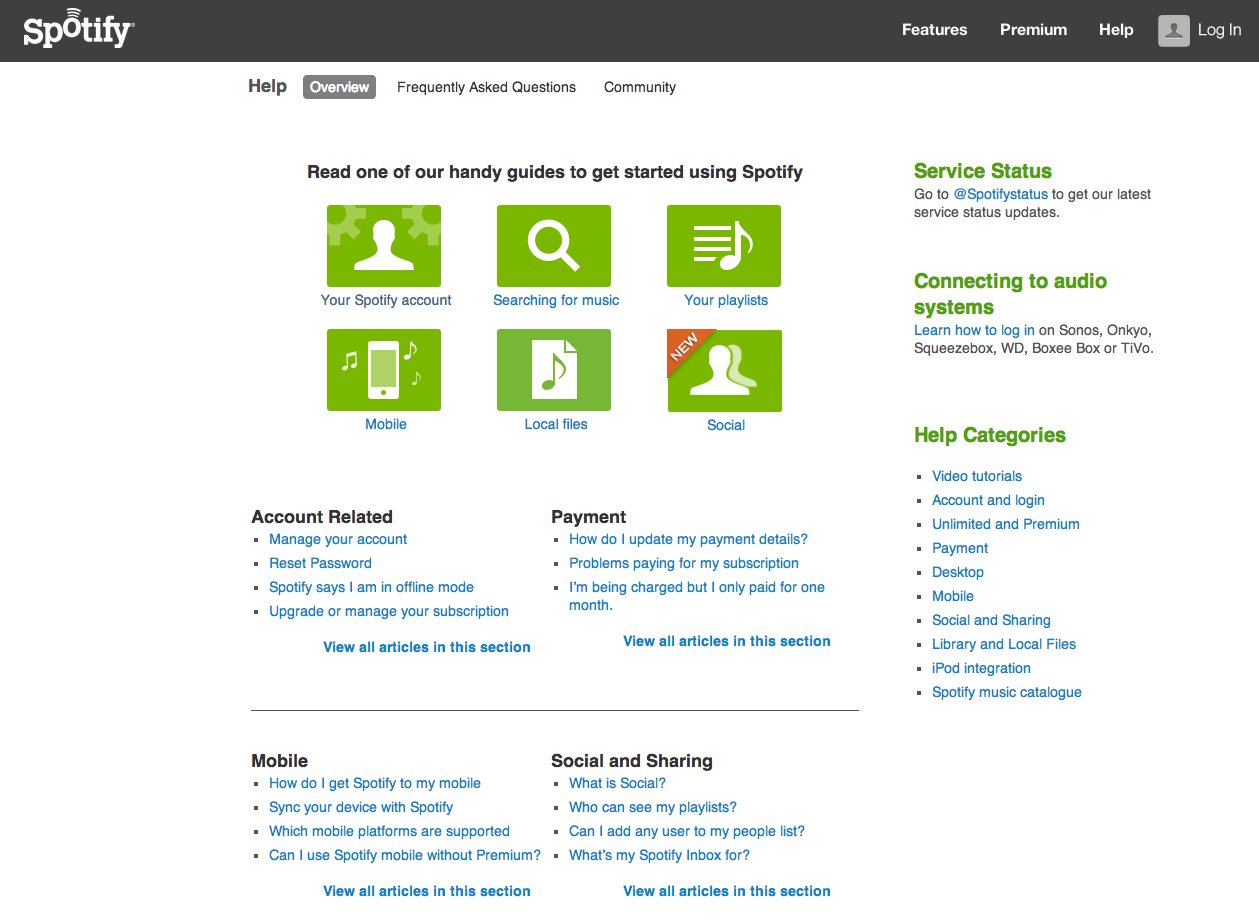Click the Account Related section heading

click(x=322, y=517)
